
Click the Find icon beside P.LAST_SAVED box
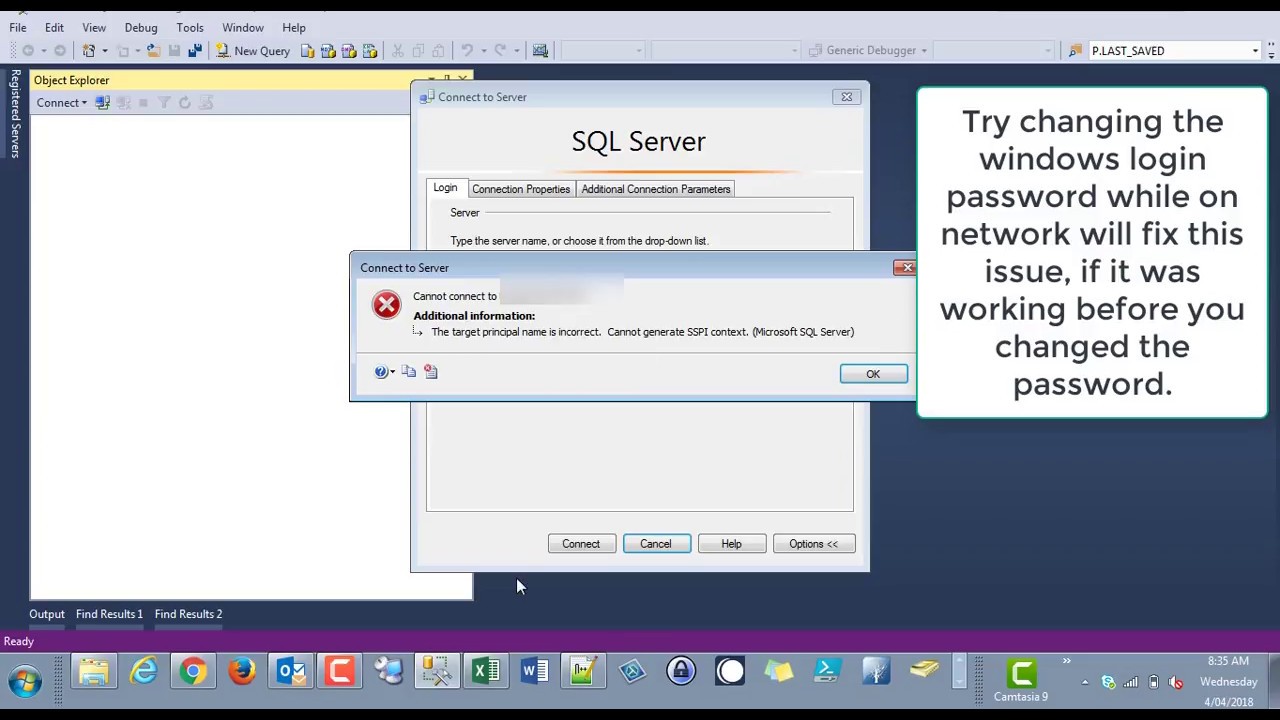1075,51
